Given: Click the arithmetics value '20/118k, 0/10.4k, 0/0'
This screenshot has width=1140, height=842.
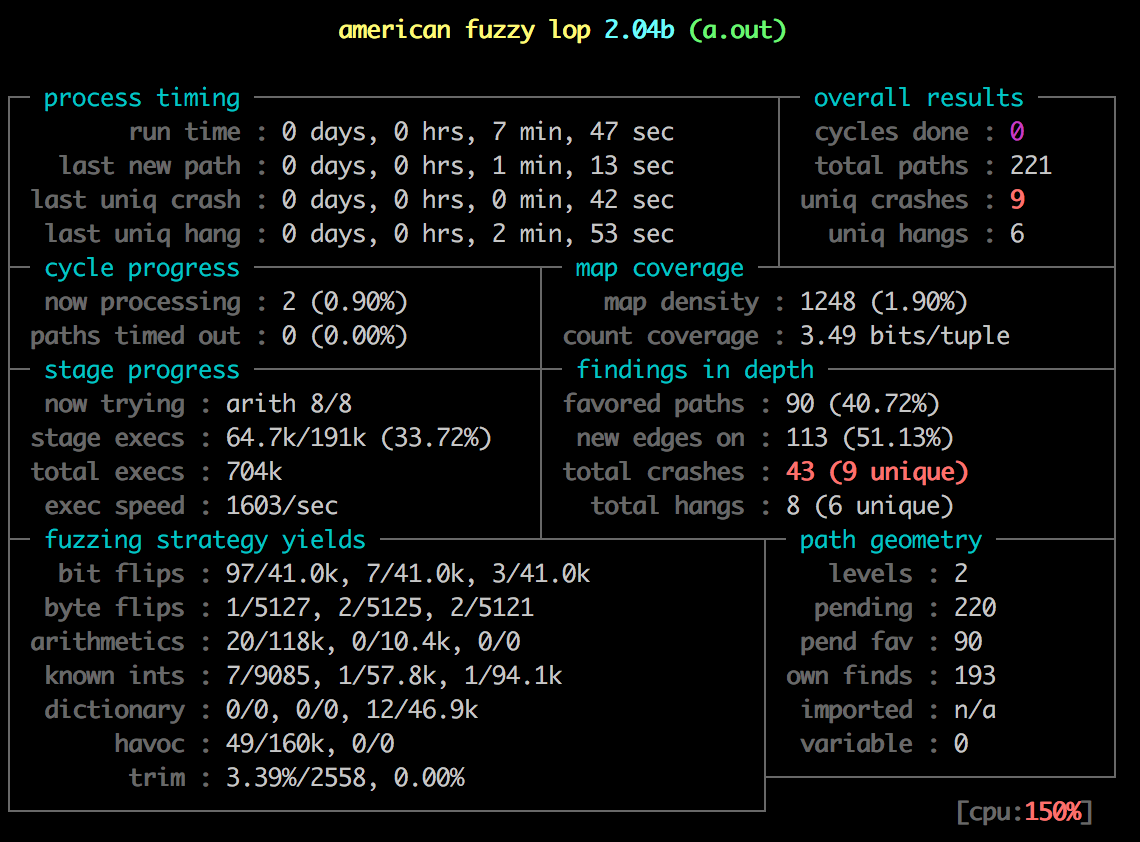Looking at the screenshot, I should coord(373,642).
